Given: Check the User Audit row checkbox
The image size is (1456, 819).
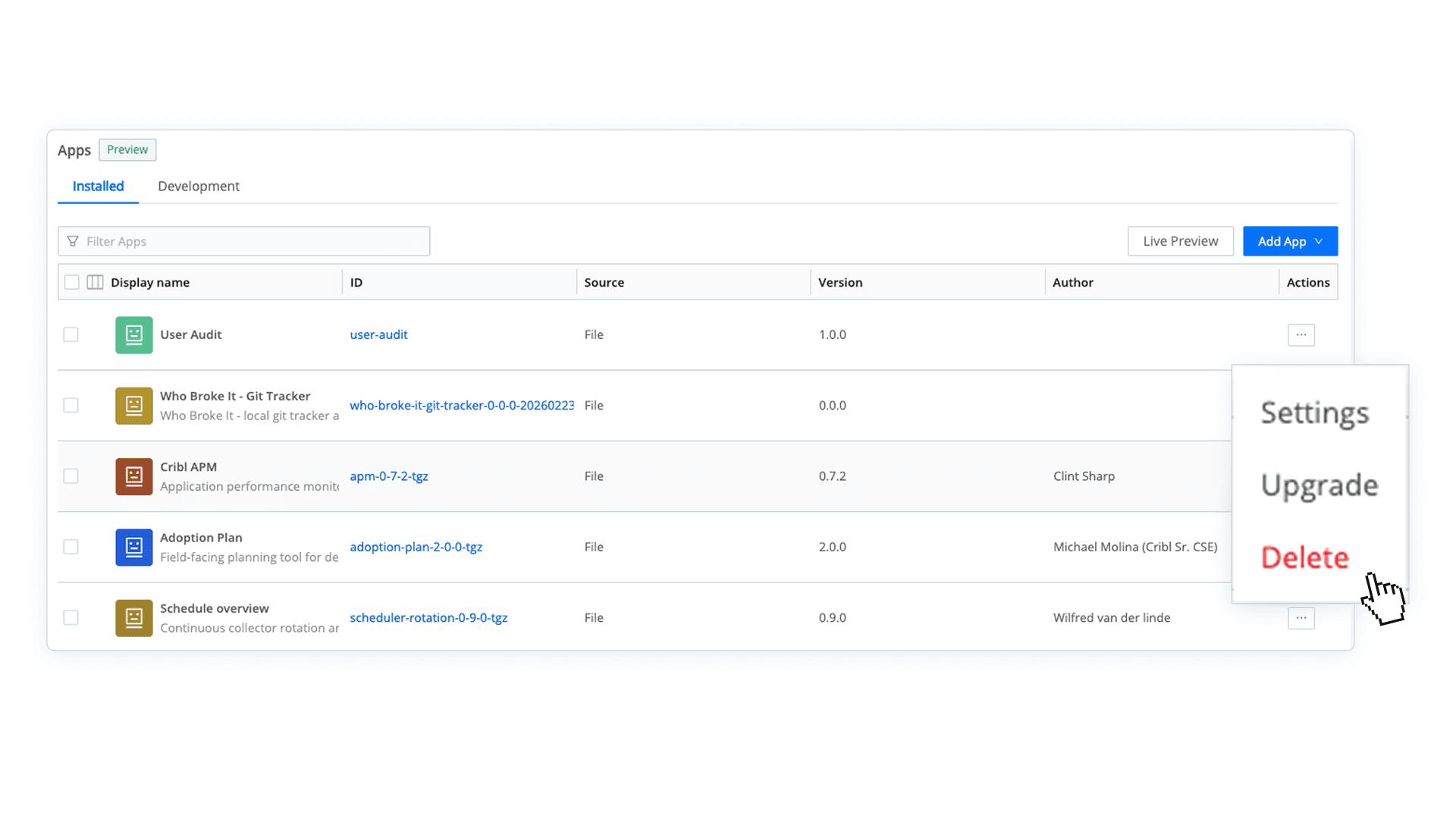Looking at the screenshot, I should click(x=71, y=334).
